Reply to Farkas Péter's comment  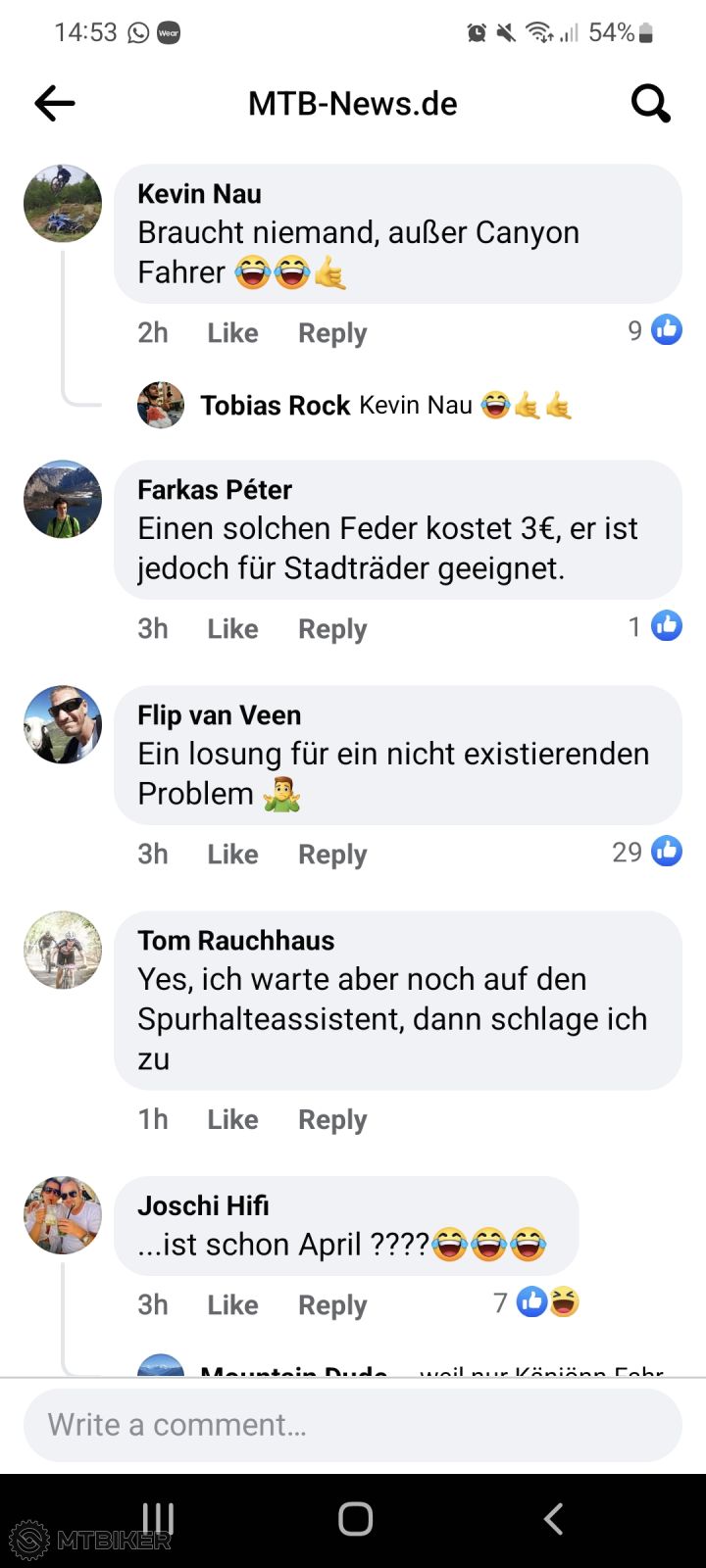pos(332,629)
